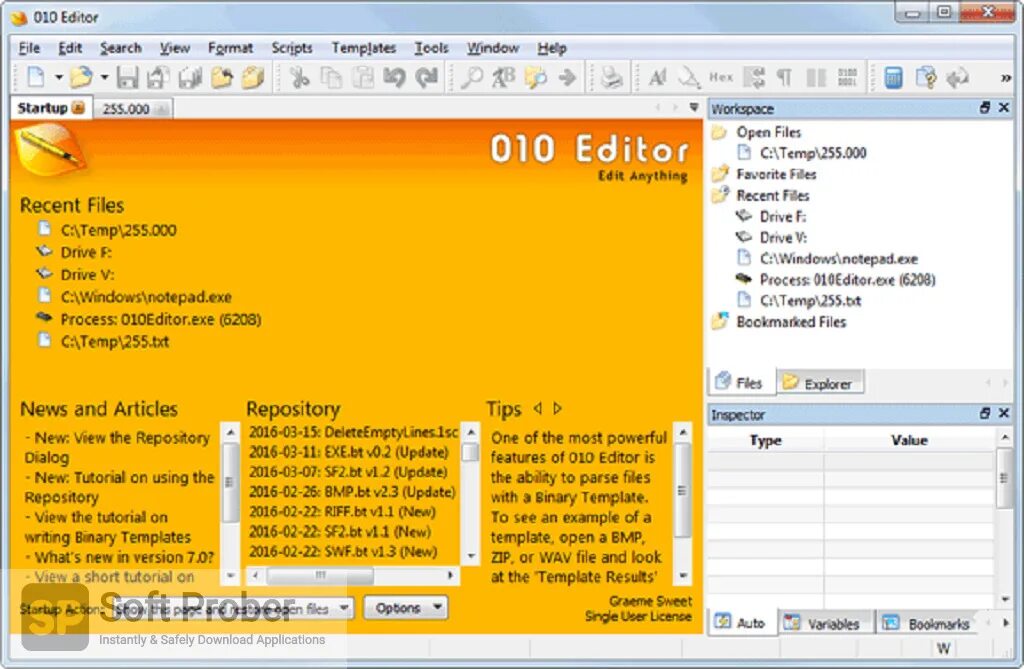1024x669 pixels.
Task: Switch to Variables tab in Inspector
Action: coord(824,624)
